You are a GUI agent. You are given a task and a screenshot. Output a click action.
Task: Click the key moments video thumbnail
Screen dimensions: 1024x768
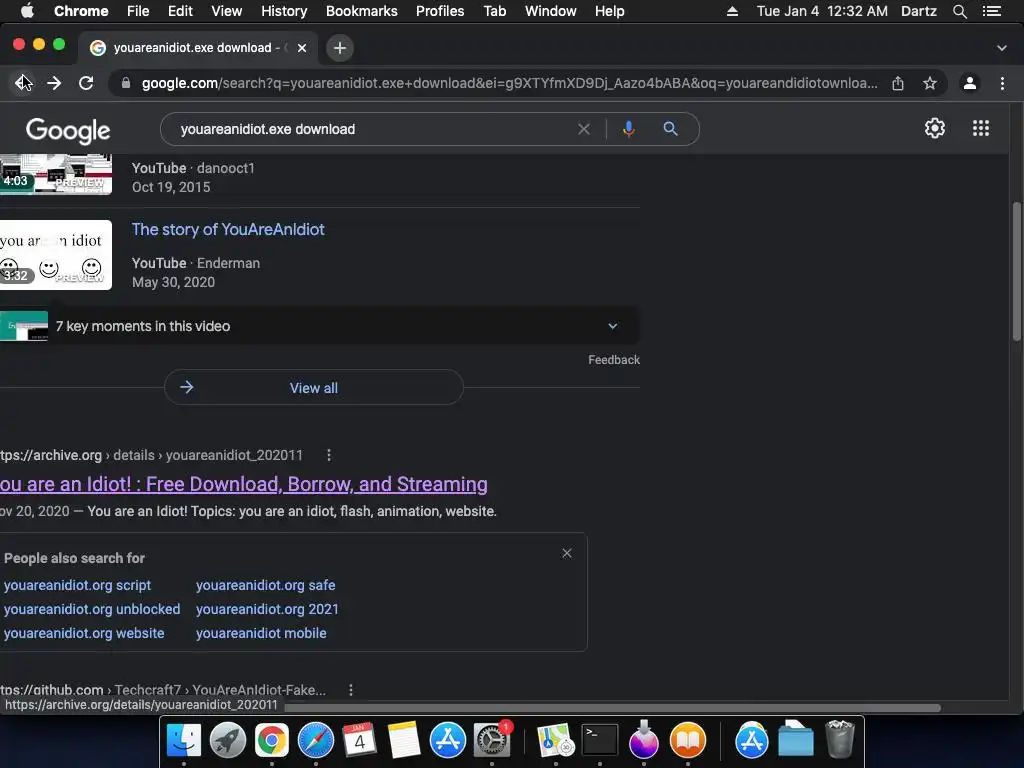click(x=24, y=326)
